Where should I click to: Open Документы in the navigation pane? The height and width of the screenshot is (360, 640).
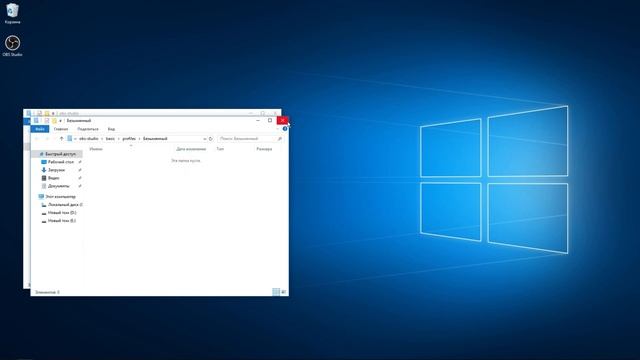(x=58, y=186)
